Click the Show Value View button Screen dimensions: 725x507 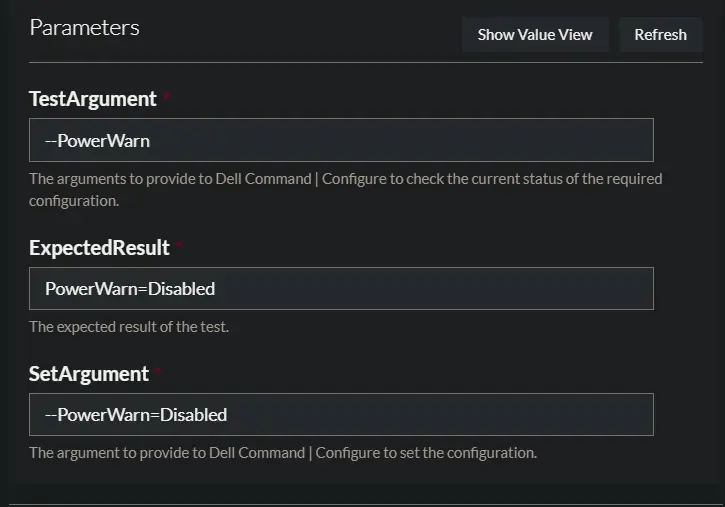pyautogui.click(x=535, y=35)
